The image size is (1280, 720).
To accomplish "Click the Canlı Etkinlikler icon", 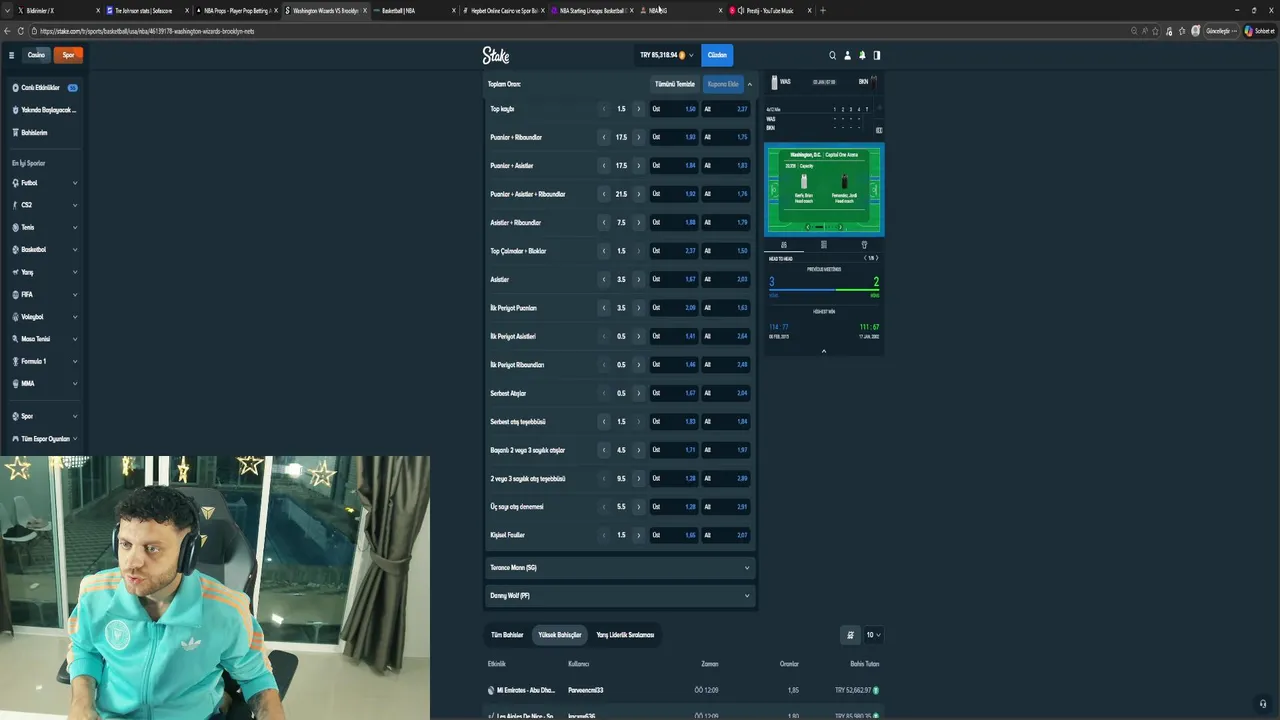I will 15,88.
